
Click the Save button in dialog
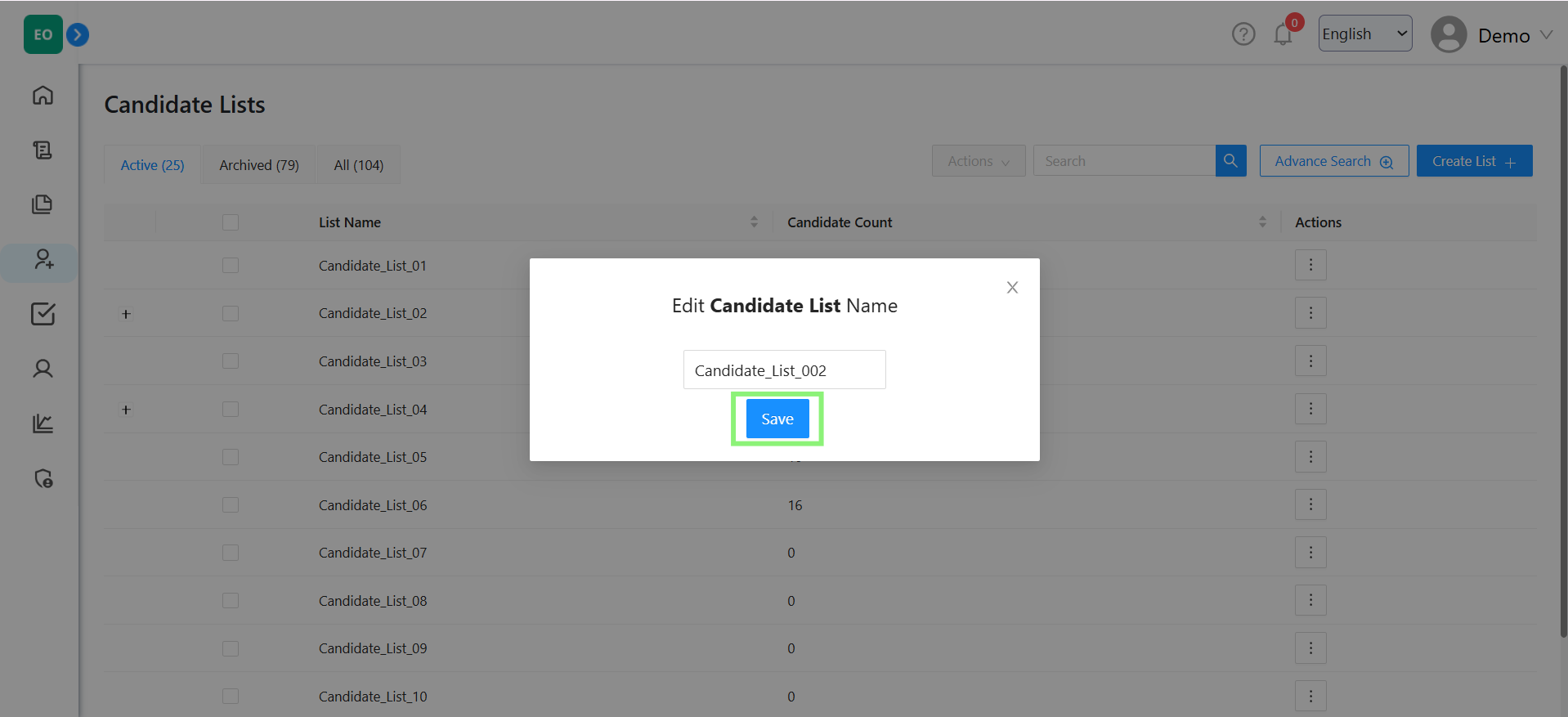(777, 419)
